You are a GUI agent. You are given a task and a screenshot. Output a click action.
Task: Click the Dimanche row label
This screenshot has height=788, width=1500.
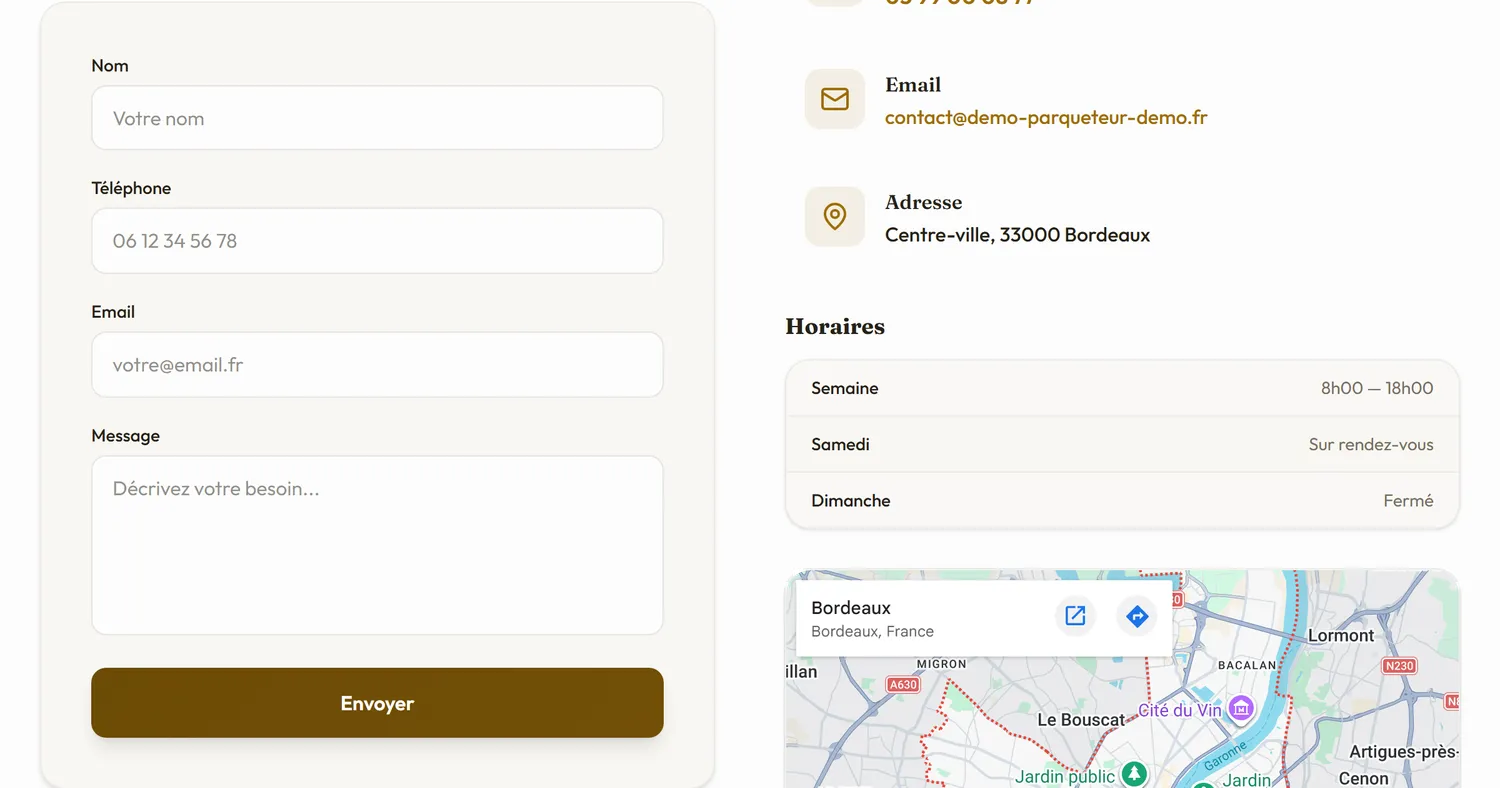851,500
